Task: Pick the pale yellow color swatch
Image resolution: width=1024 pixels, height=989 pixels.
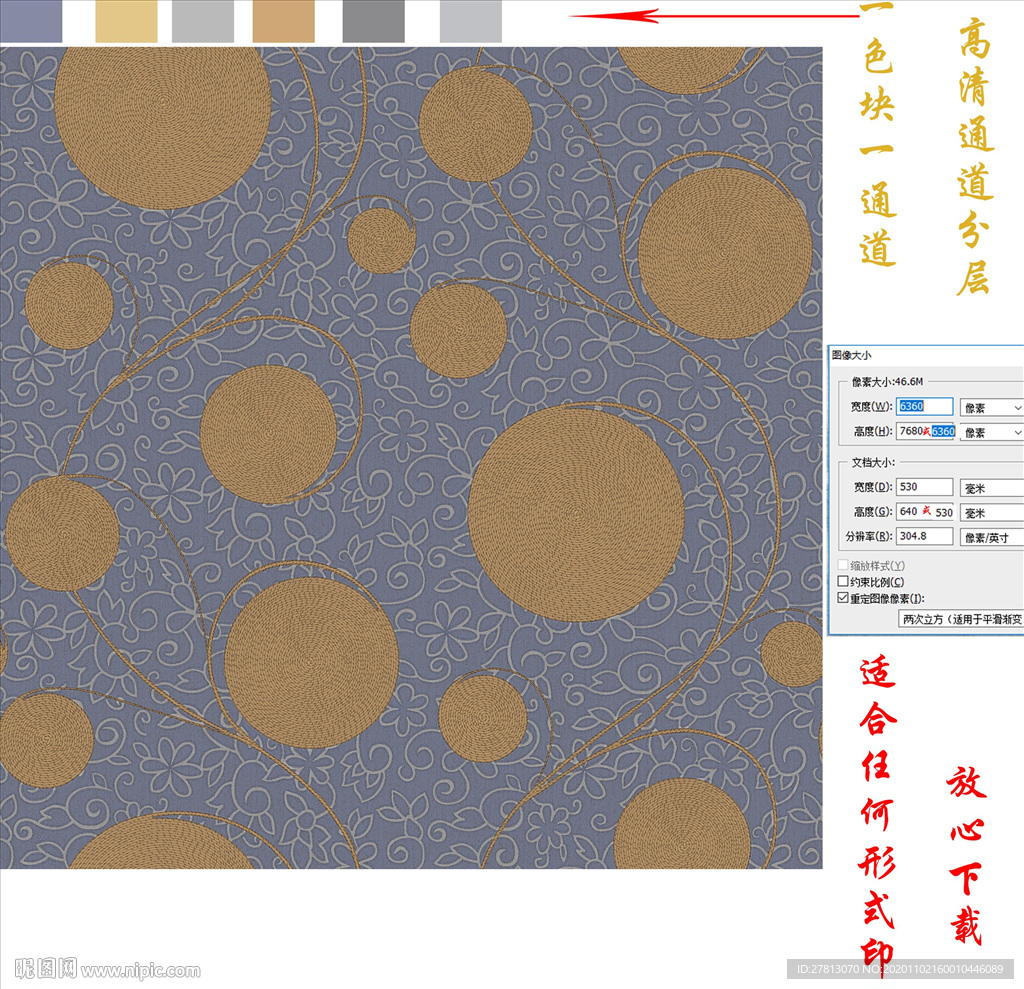Action: tap(126, 21)
